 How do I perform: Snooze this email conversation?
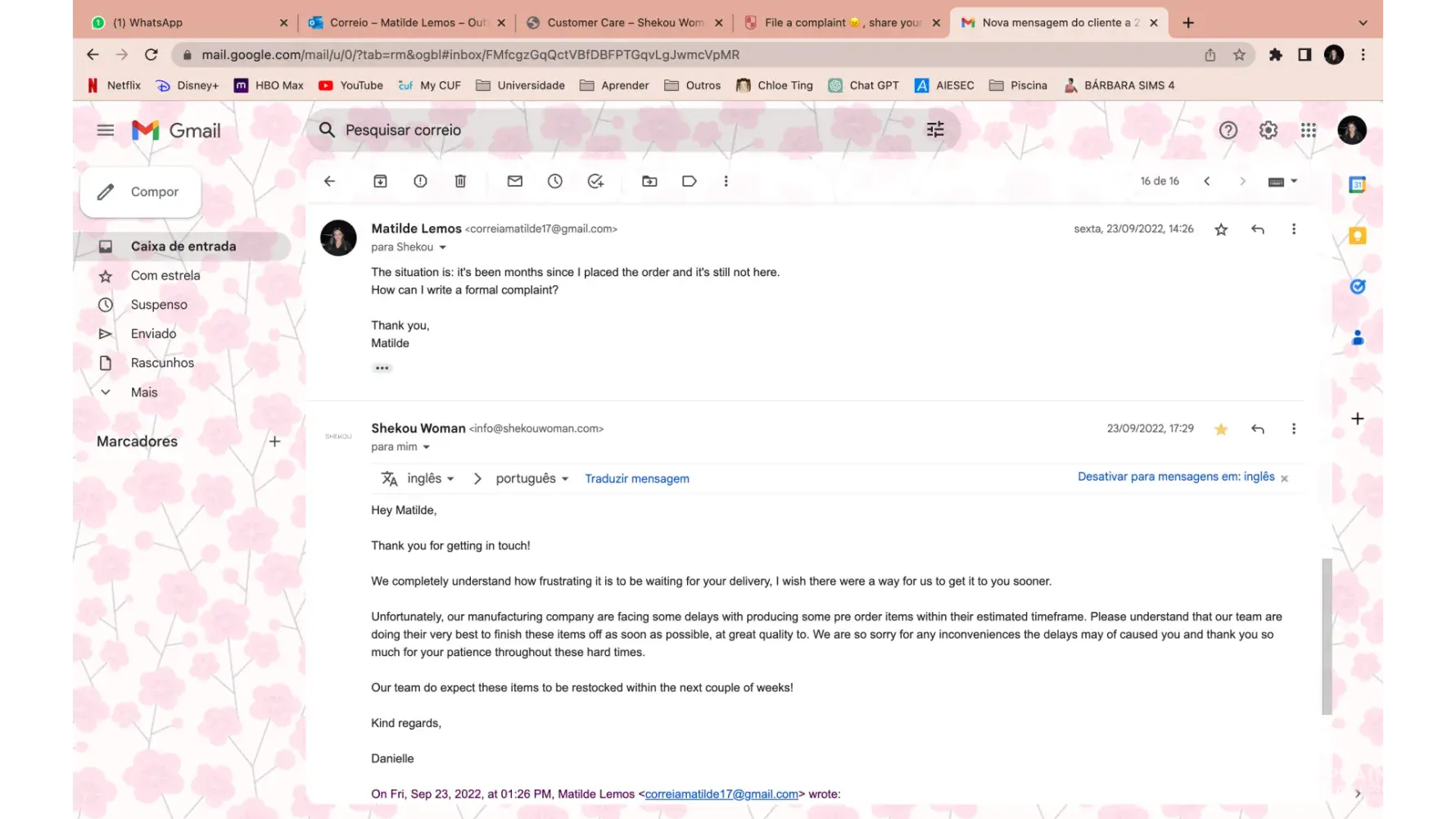[555, 181]
